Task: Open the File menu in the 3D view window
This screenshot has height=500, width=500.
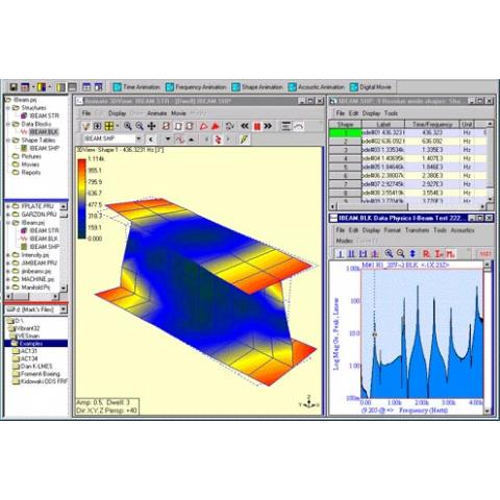Action: (86, 113)
